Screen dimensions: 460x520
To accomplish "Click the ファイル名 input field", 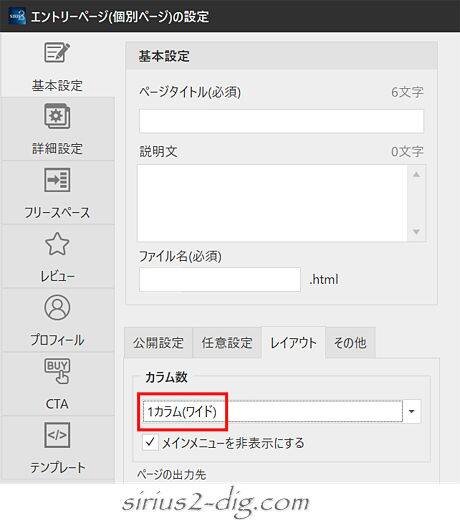I will click(x=220, y=279).
